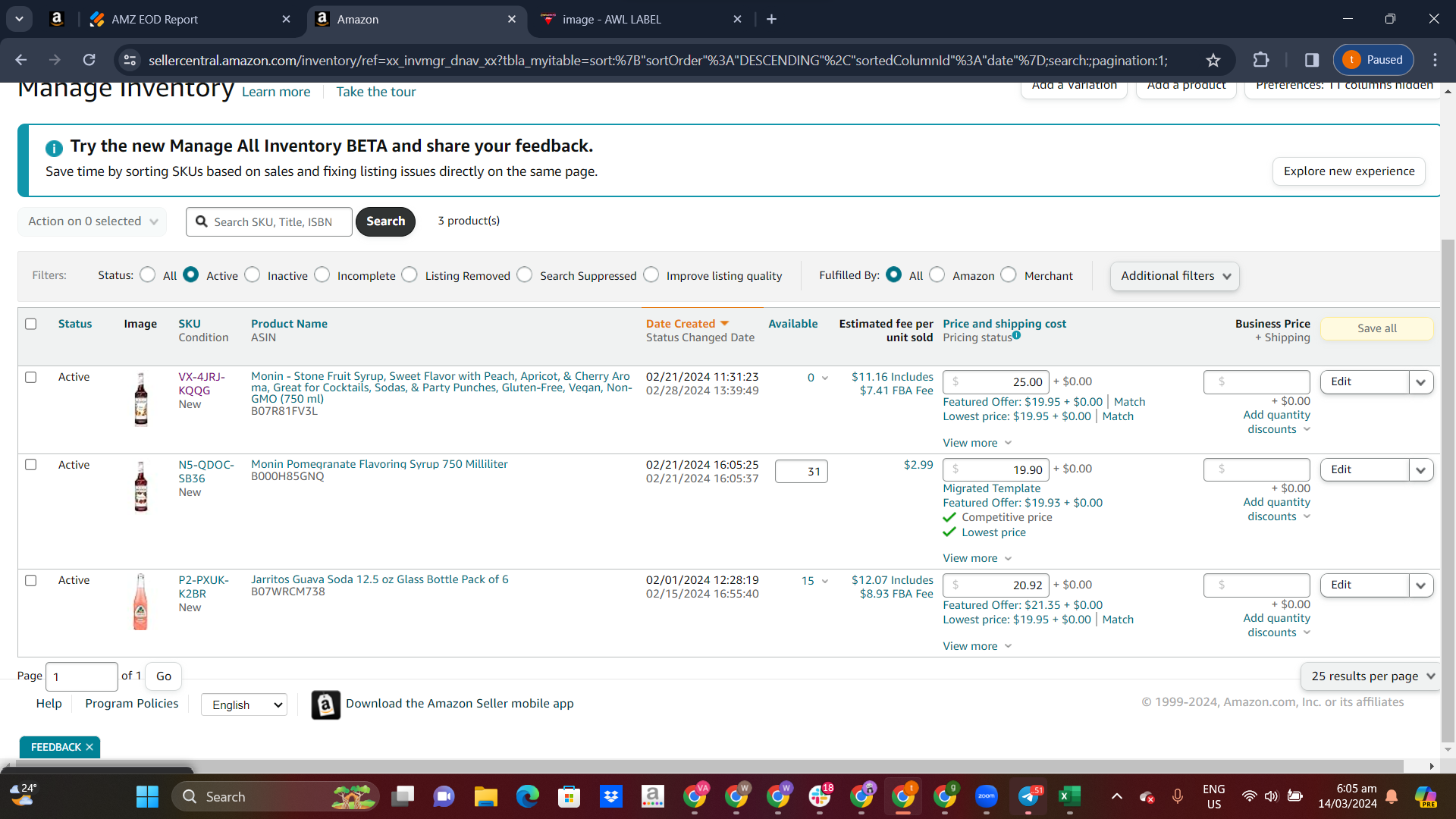Image resolution: width=1456 pixels, height=819 pixels.
Task: Open Telegram from the taskbar
Action: tap(1029, 796)
